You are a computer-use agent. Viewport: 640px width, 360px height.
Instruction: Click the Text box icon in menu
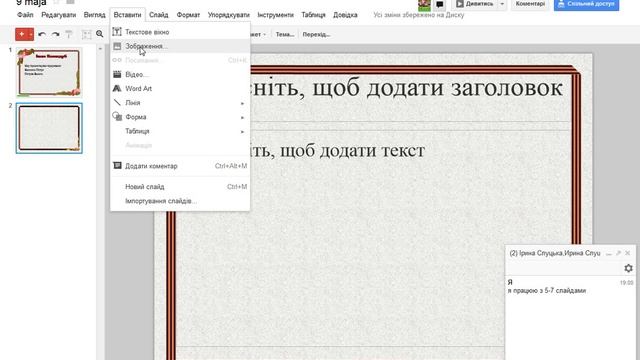[117, 31]
